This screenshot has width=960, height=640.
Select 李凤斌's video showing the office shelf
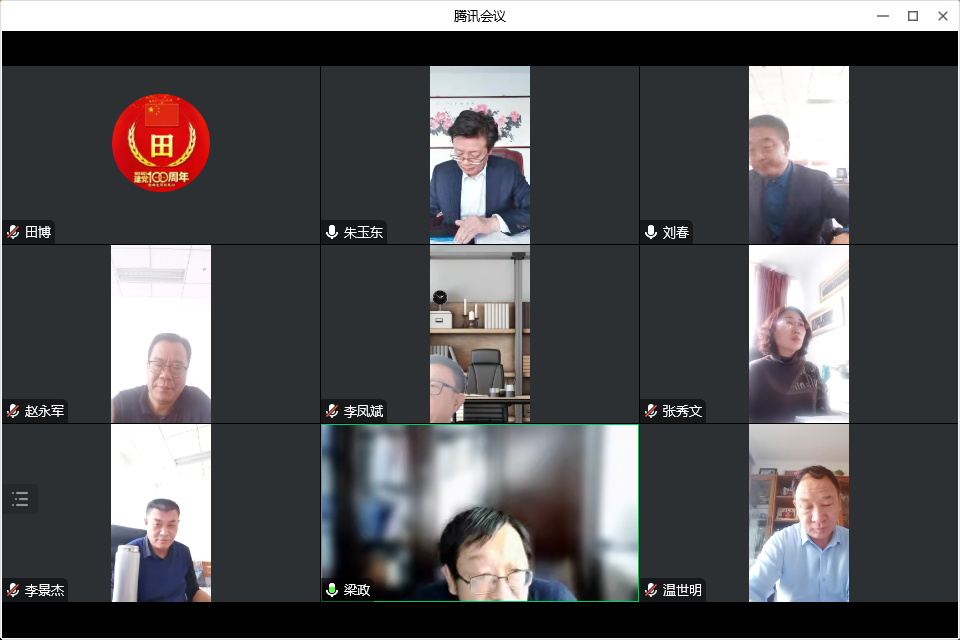tap(480, 333)
